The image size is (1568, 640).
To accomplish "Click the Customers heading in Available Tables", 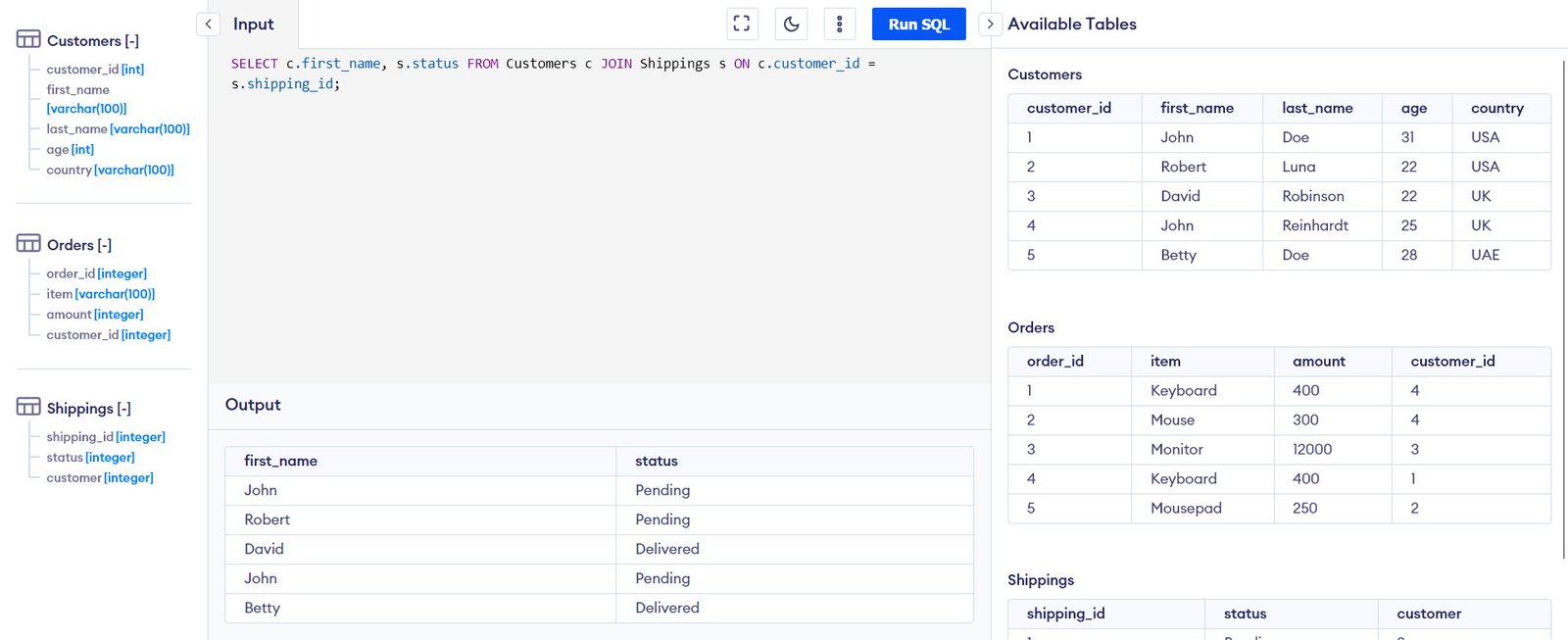I will [1045, 74].
